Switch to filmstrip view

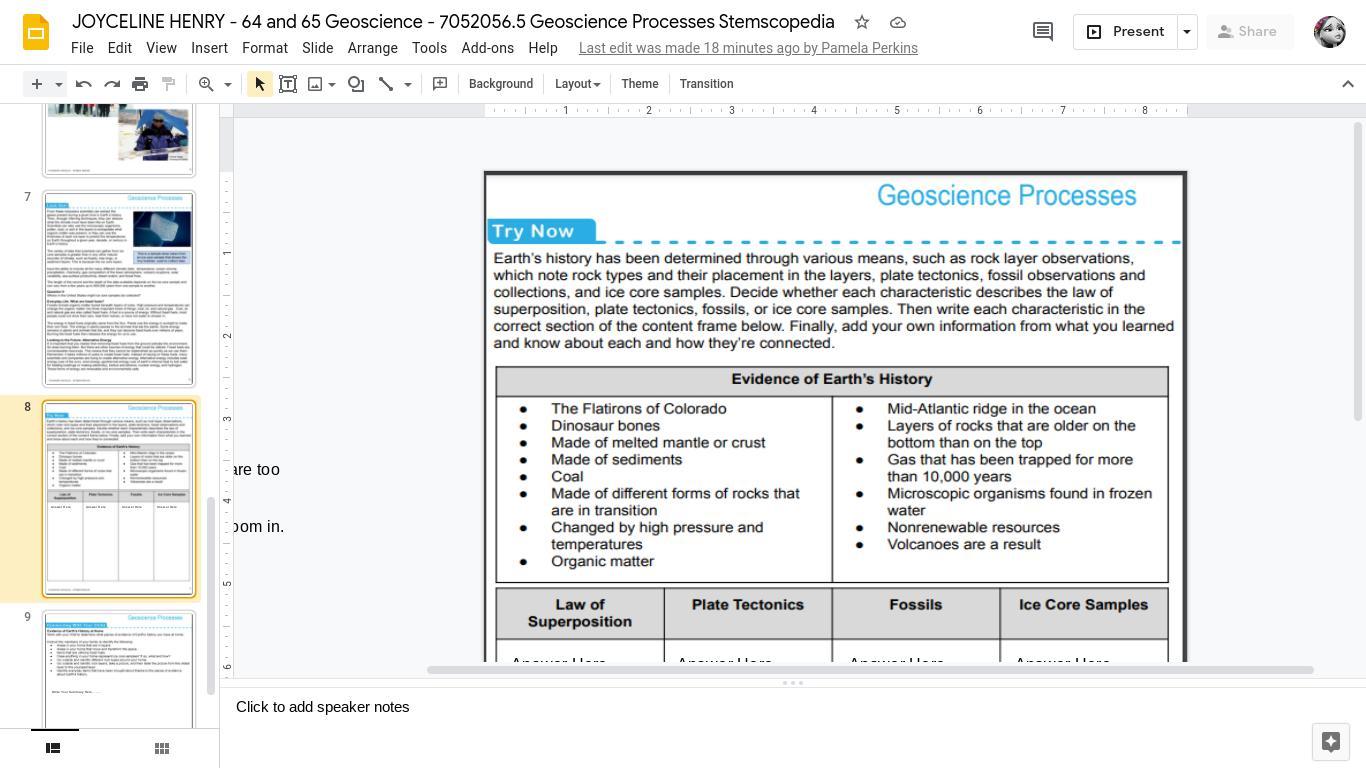click(x=54, y=748)
